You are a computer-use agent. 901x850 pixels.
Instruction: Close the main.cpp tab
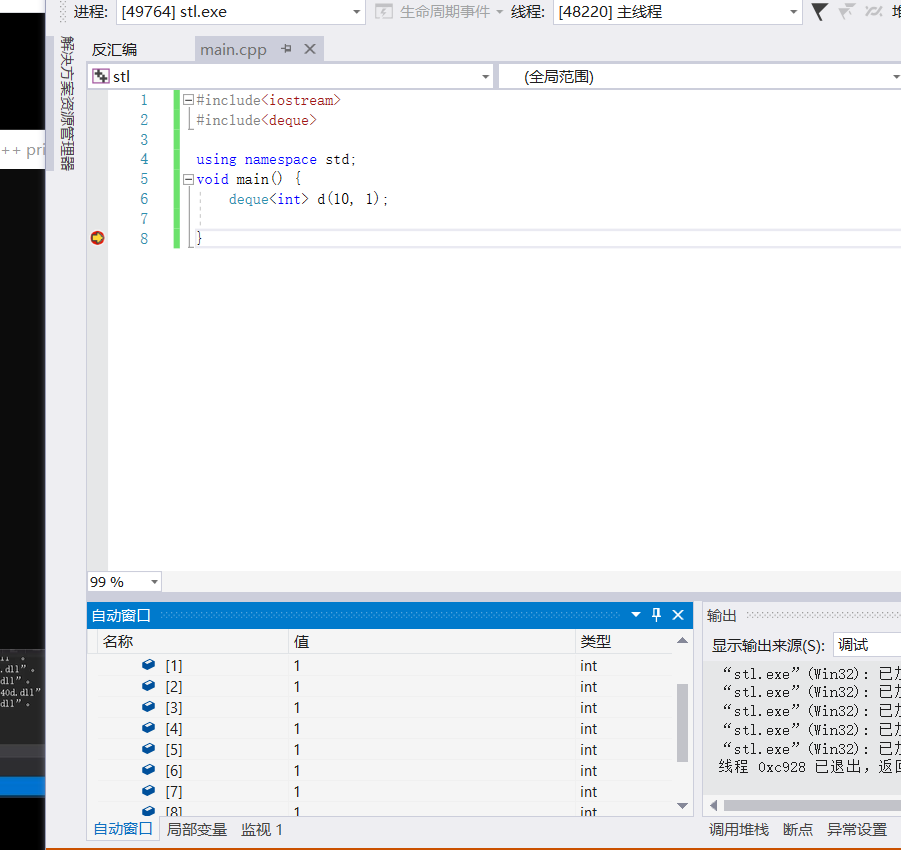coord(310,49)
